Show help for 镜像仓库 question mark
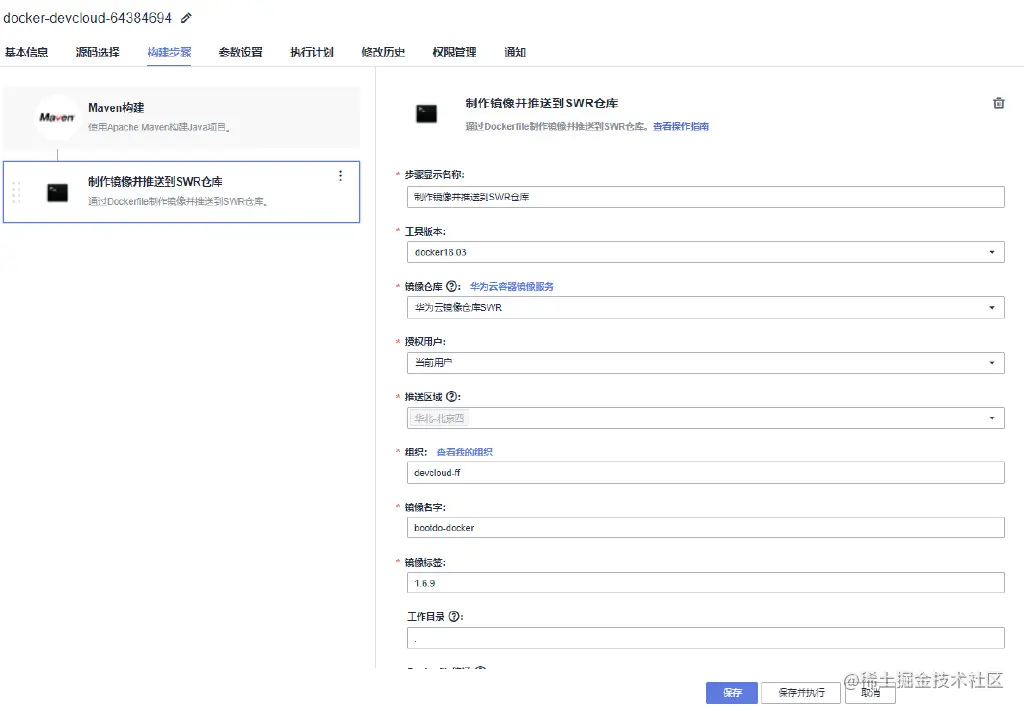This screenshot has height=711, width=1024. (x=451, y=286)
